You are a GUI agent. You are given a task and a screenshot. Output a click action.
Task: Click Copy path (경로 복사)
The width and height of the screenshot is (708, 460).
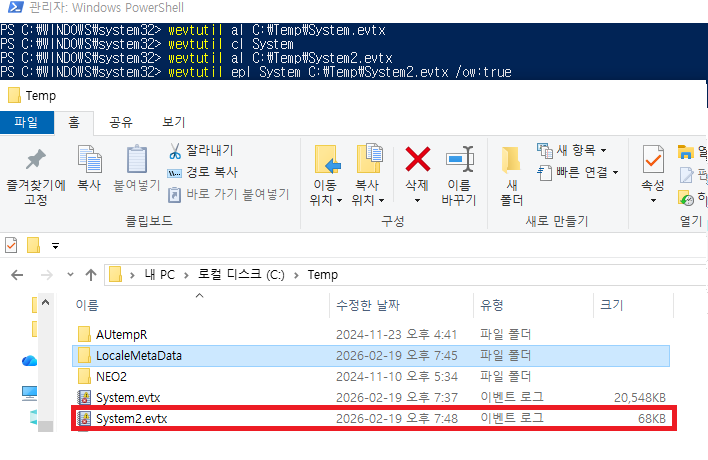point(202,172)
